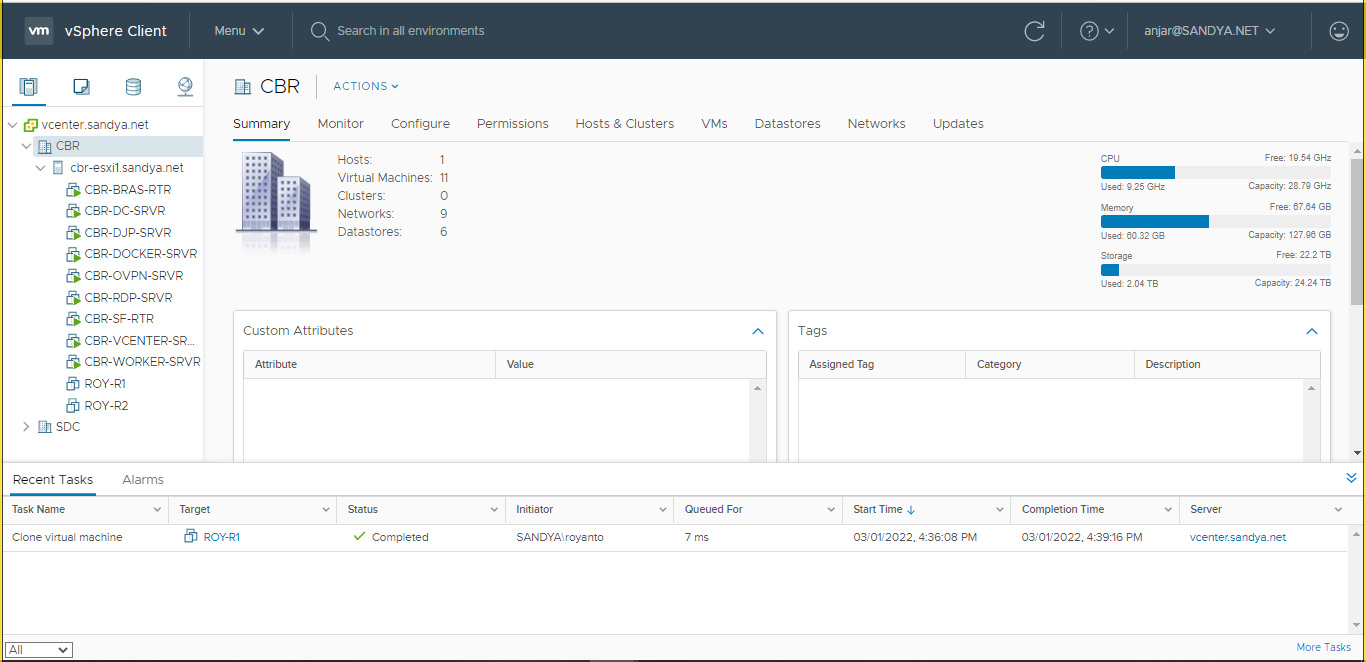
Task: Click the smiley feedback icon
Action: coord(1338,31)
